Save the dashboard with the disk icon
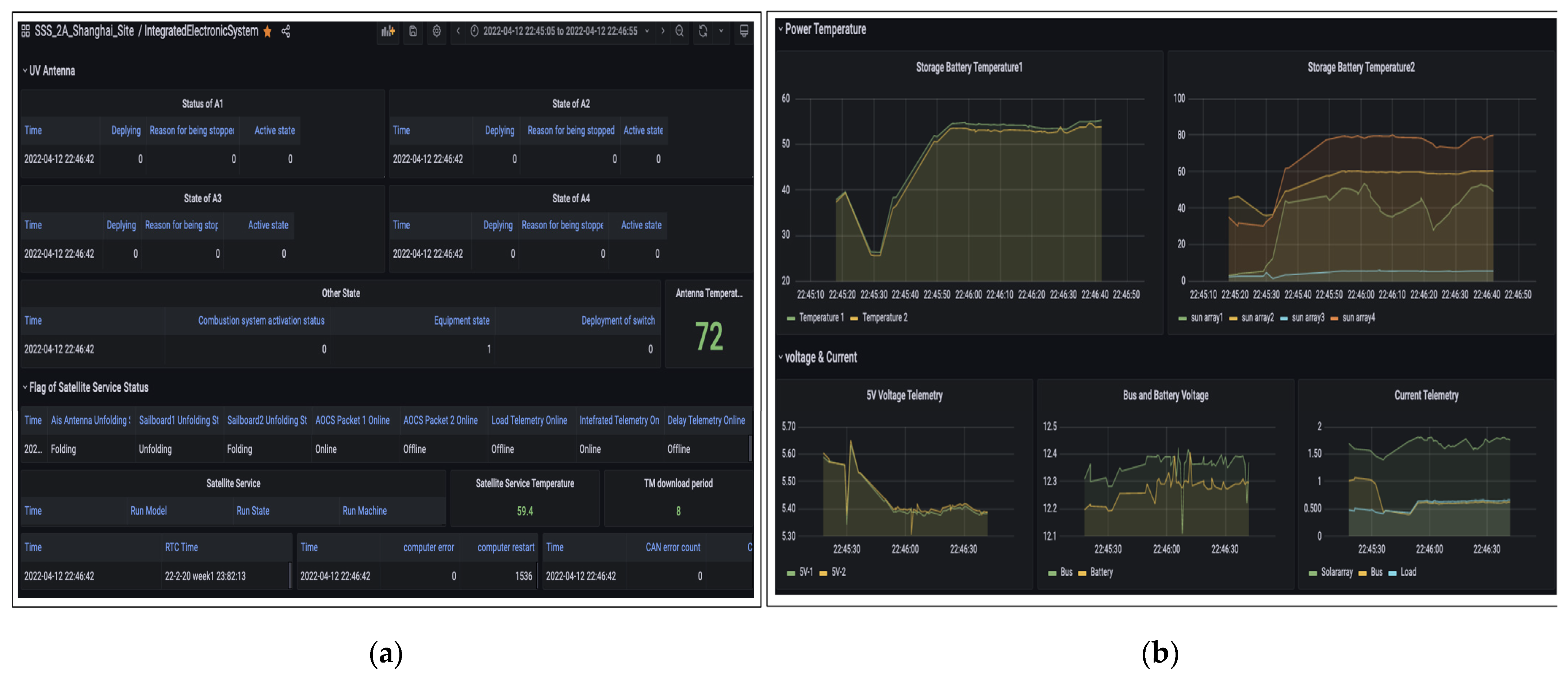Image resolution: width=1568 pixels, height=679 pixels. click(x=413, y=31)
